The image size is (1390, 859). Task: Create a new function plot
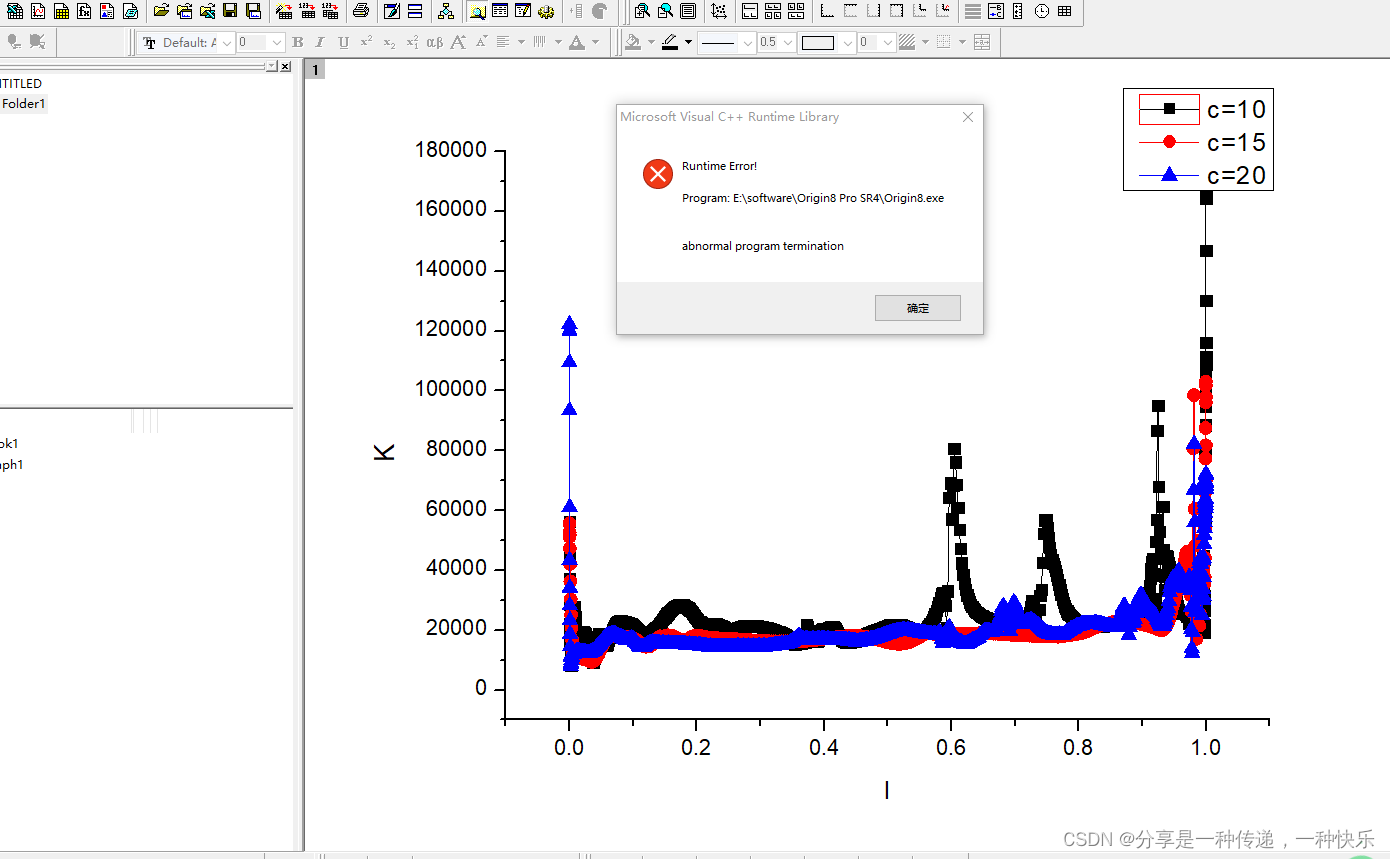point(84,11)
